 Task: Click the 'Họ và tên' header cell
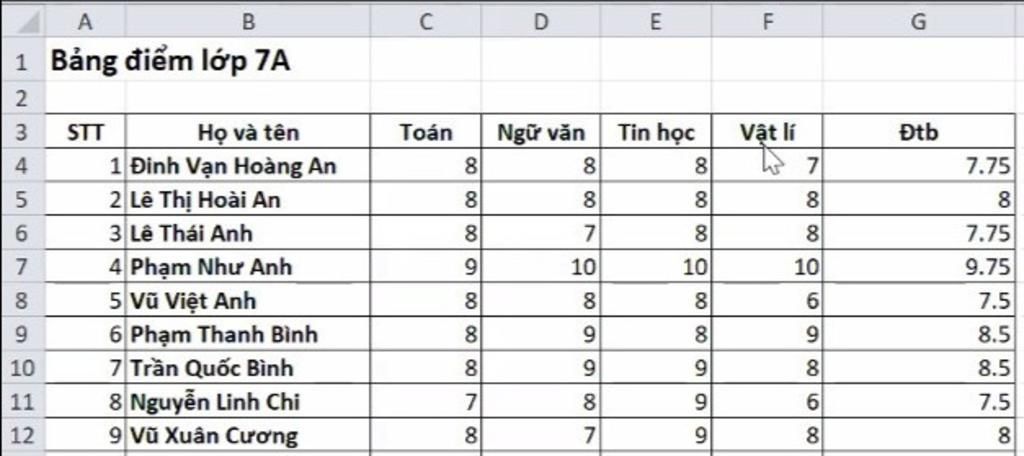tap(248, 132)
